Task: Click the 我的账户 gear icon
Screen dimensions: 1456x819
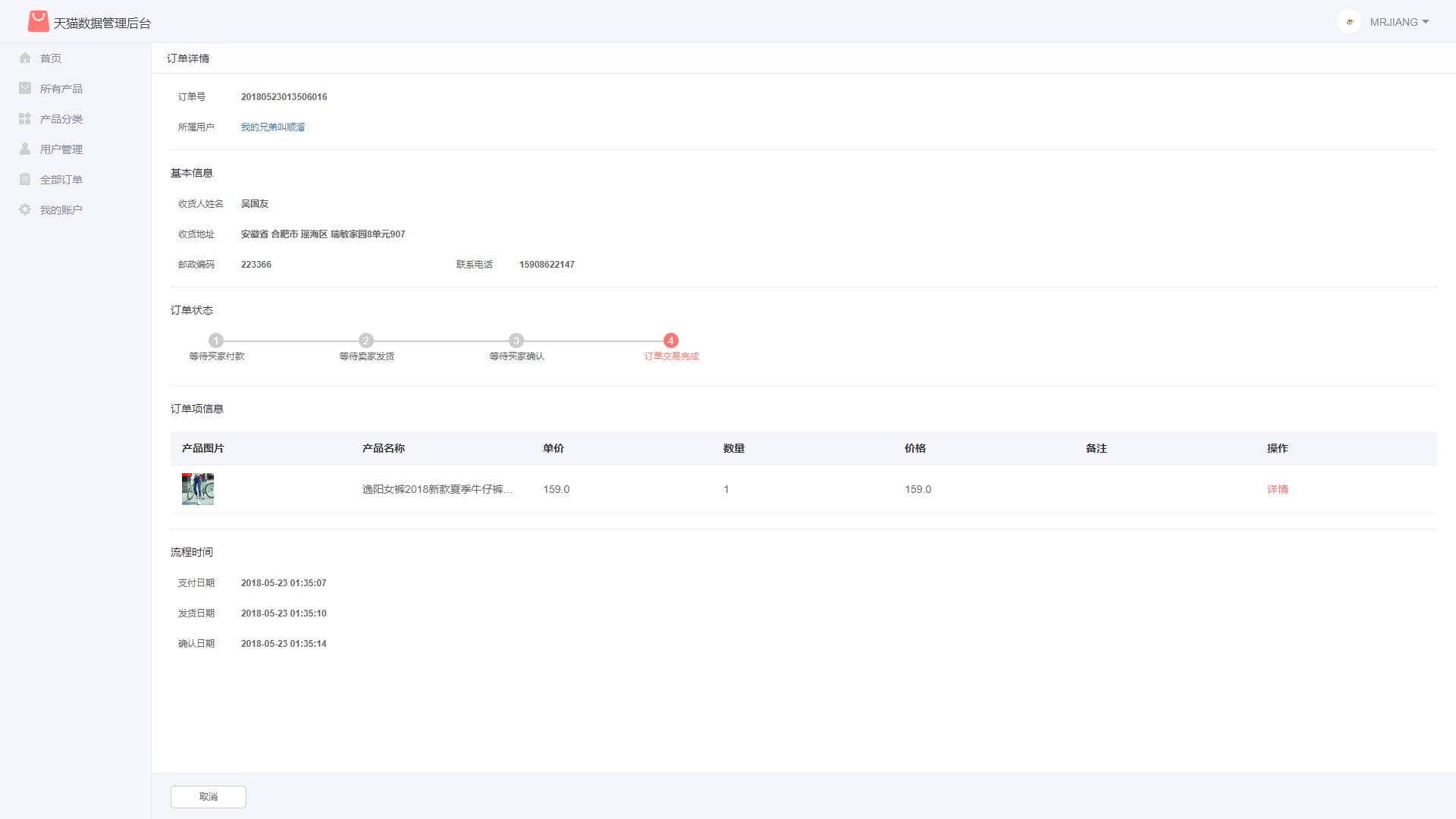Action: point(25,209)
